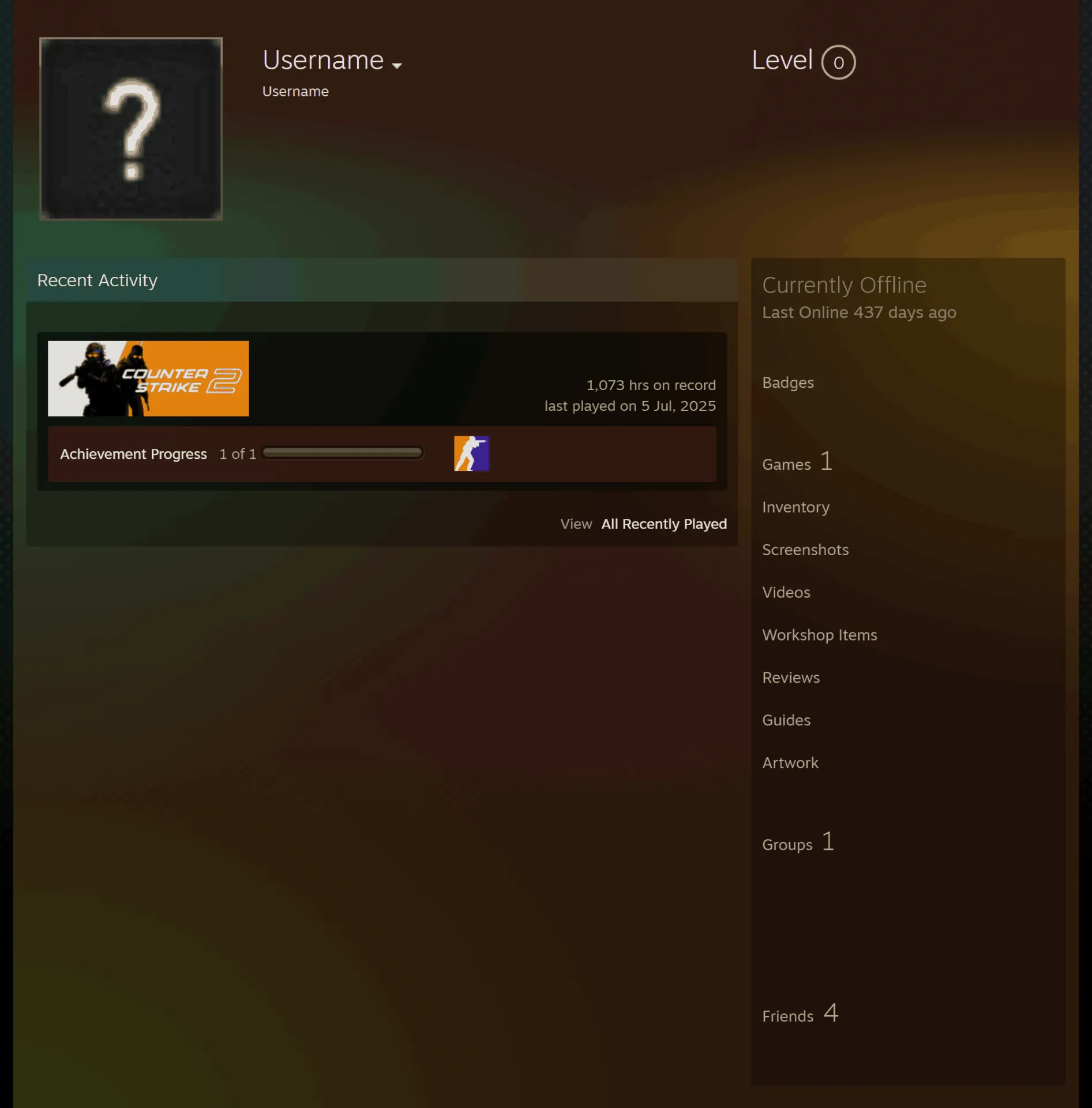Open the Friends list link
The width and height of the screenshot is (1092, 1108).
coord(788,1016)
